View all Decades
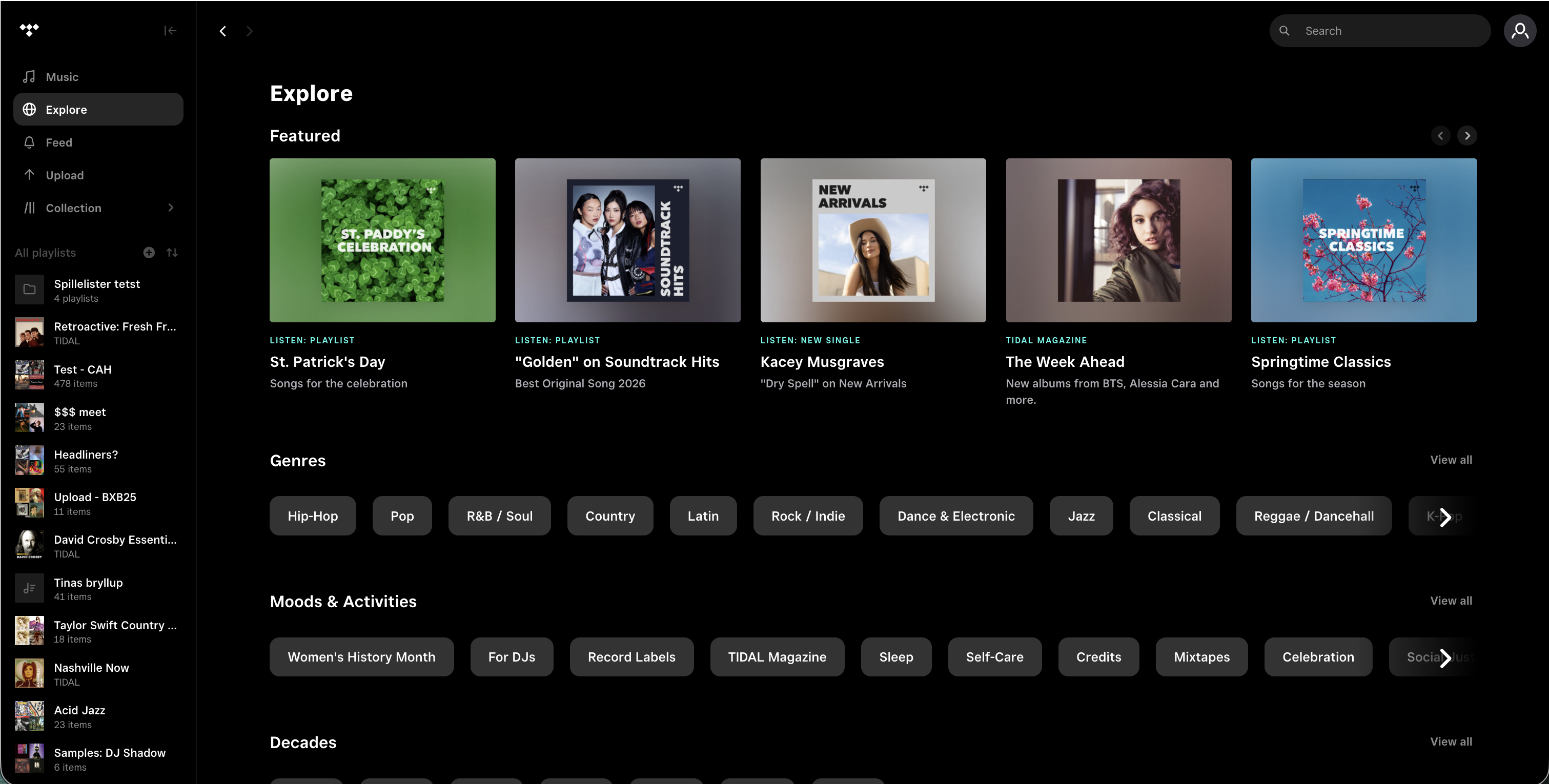1549x784 pixels. 1451,741
